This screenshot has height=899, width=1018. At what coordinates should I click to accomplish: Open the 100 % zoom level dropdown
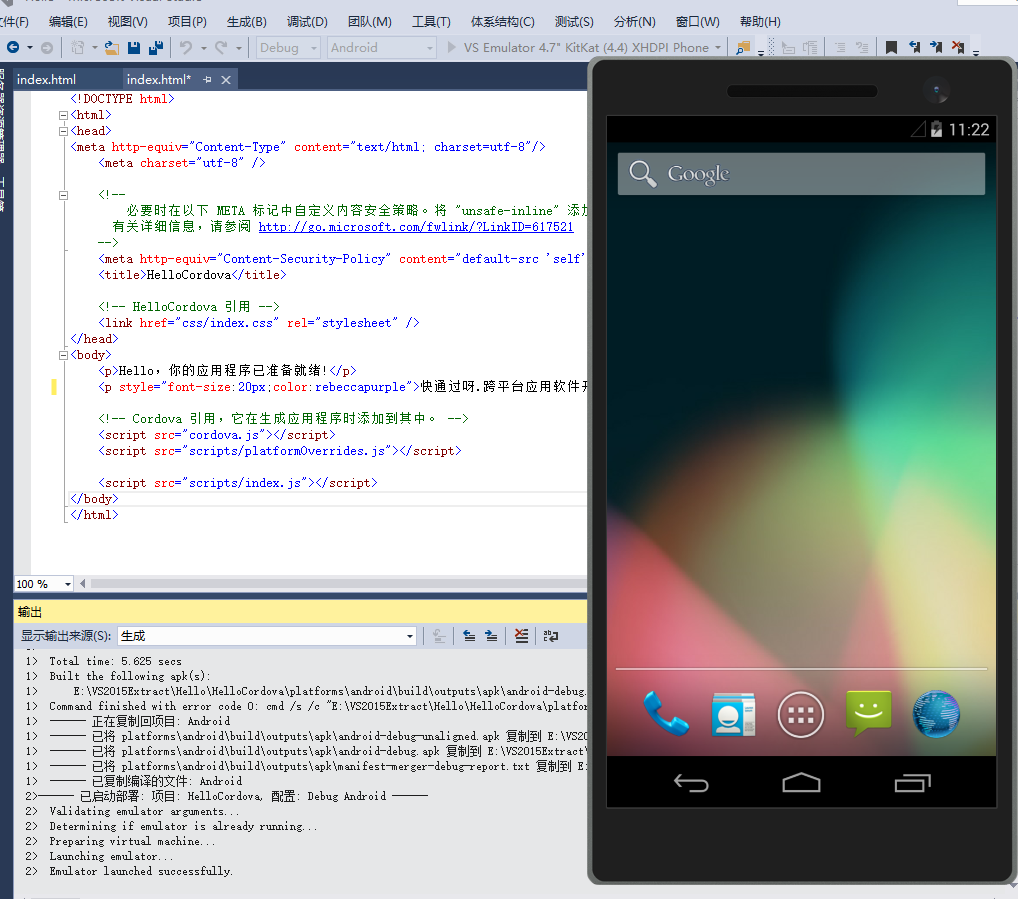(x=43, y=584)
